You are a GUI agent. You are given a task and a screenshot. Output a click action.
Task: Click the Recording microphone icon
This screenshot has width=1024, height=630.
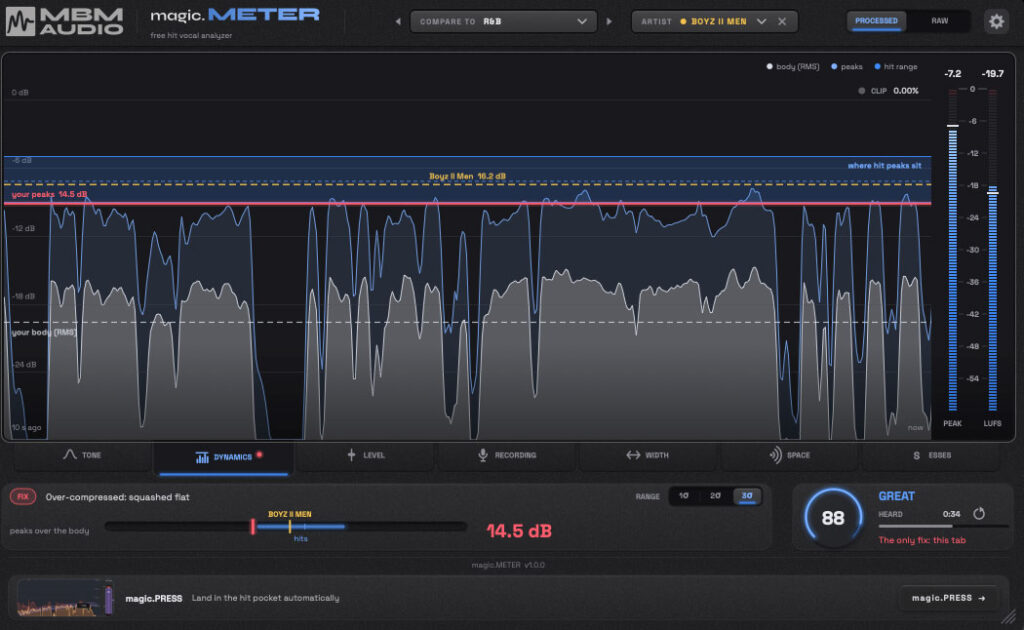pos(483,455)
